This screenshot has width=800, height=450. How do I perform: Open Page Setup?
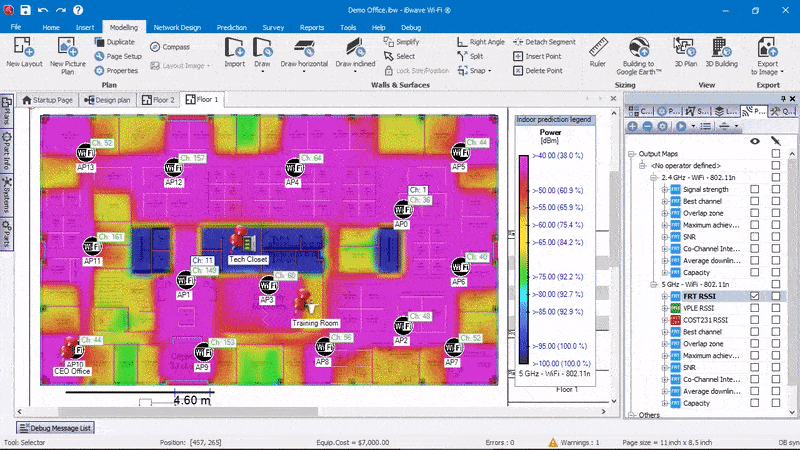(x=118, y=56)
